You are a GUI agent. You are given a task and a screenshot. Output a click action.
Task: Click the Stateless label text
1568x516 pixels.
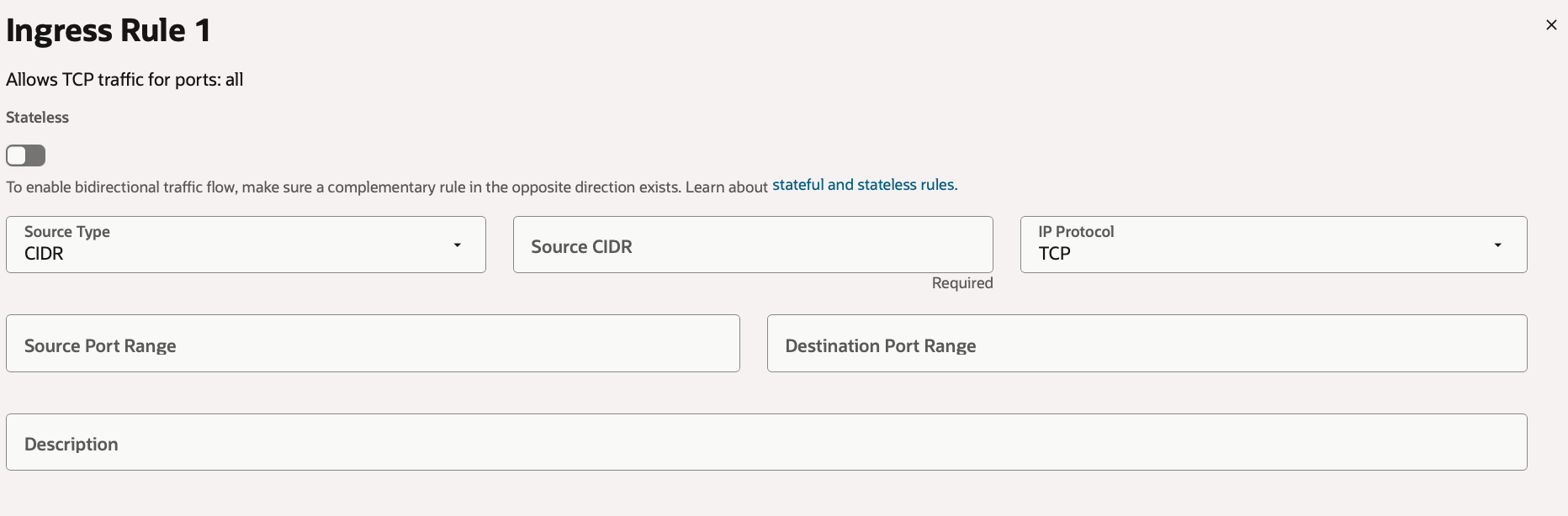coord(37,118)
